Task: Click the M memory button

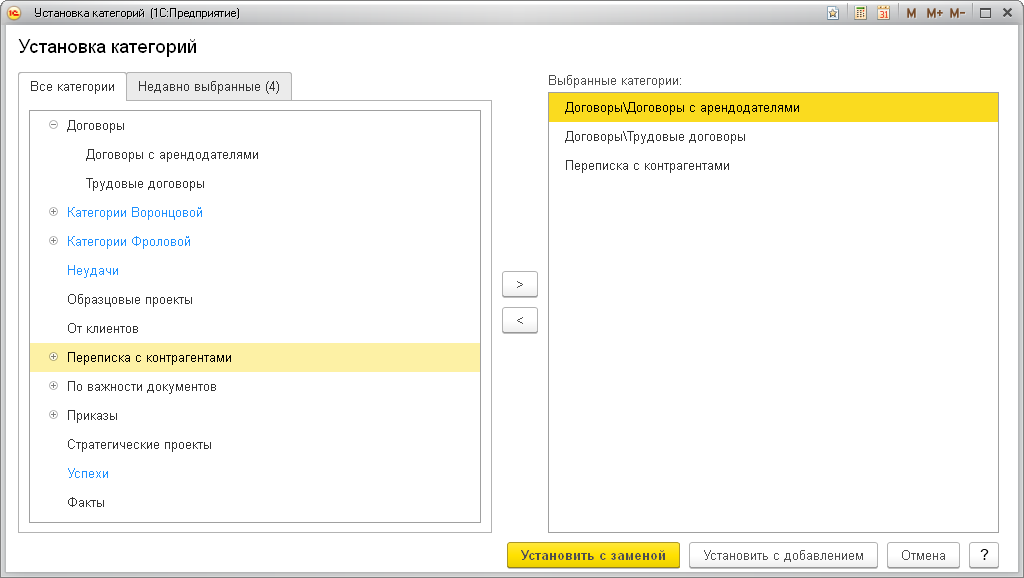Action: [x=911, y=13]
